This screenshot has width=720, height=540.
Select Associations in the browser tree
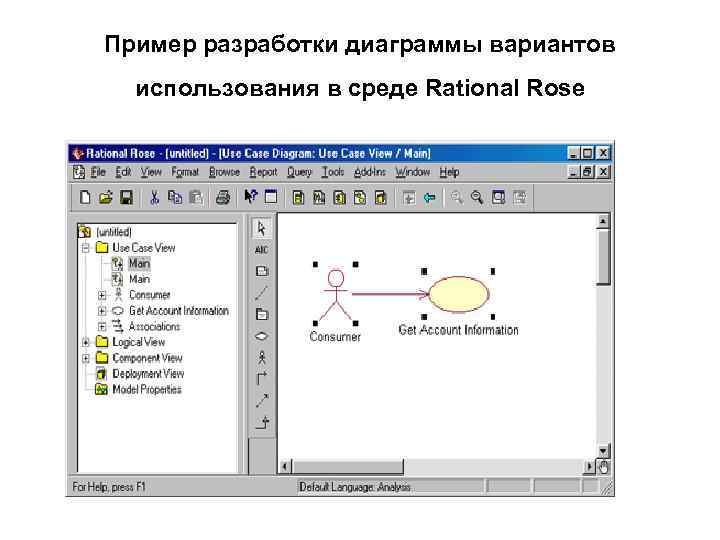click(154, 326)
